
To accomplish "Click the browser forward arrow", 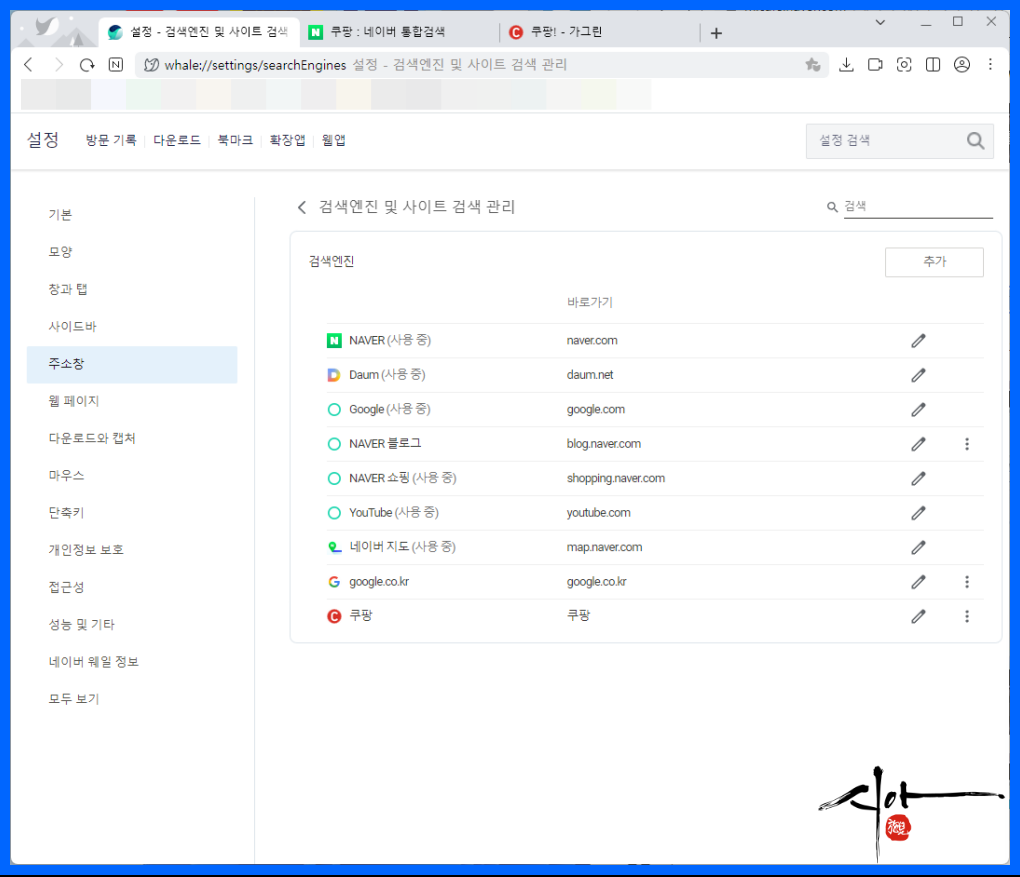I will tap(59, 64).
